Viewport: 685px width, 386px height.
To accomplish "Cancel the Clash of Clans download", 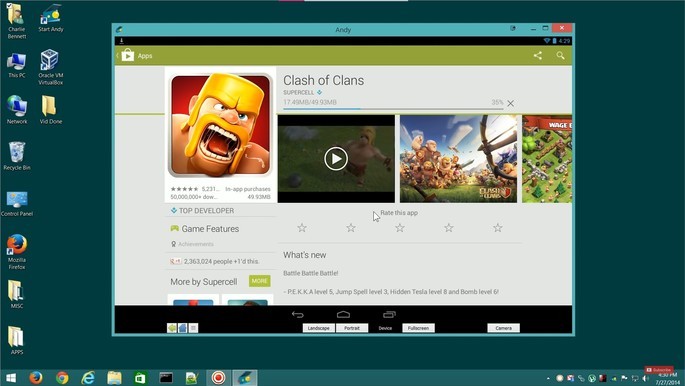I will point(510,103).
